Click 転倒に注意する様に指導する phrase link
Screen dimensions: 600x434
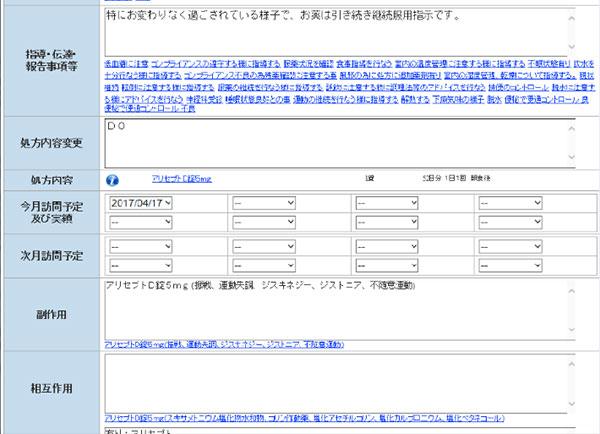[x=168, y=87]
